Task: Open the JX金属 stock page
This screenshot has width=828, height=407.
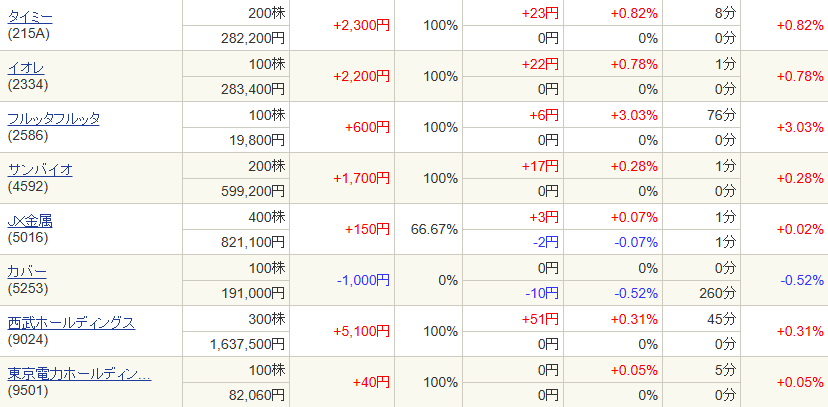Action: click(30, 220)
